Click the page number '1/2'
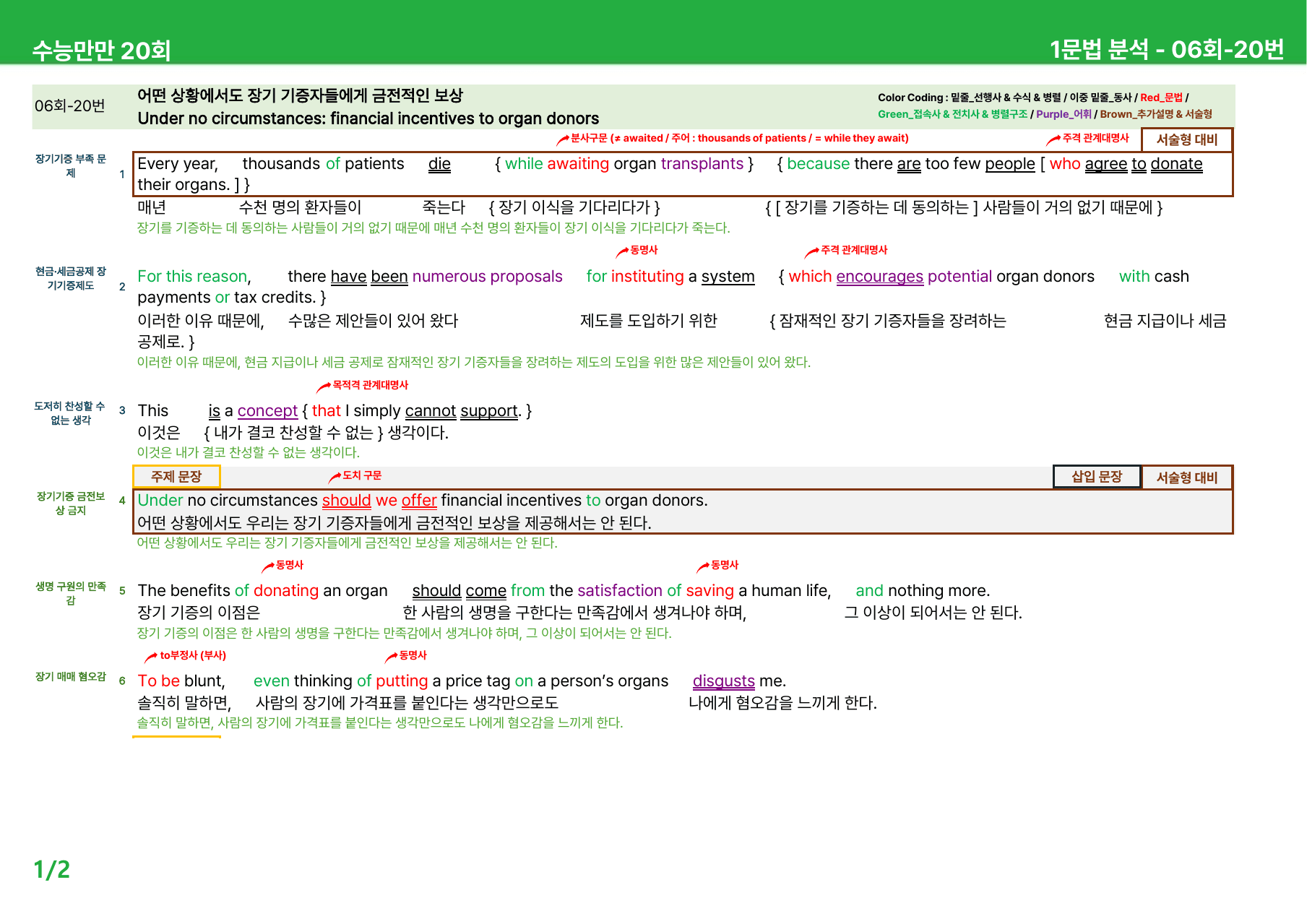Viewport: 1307px width, 924px height. [52, 870]
